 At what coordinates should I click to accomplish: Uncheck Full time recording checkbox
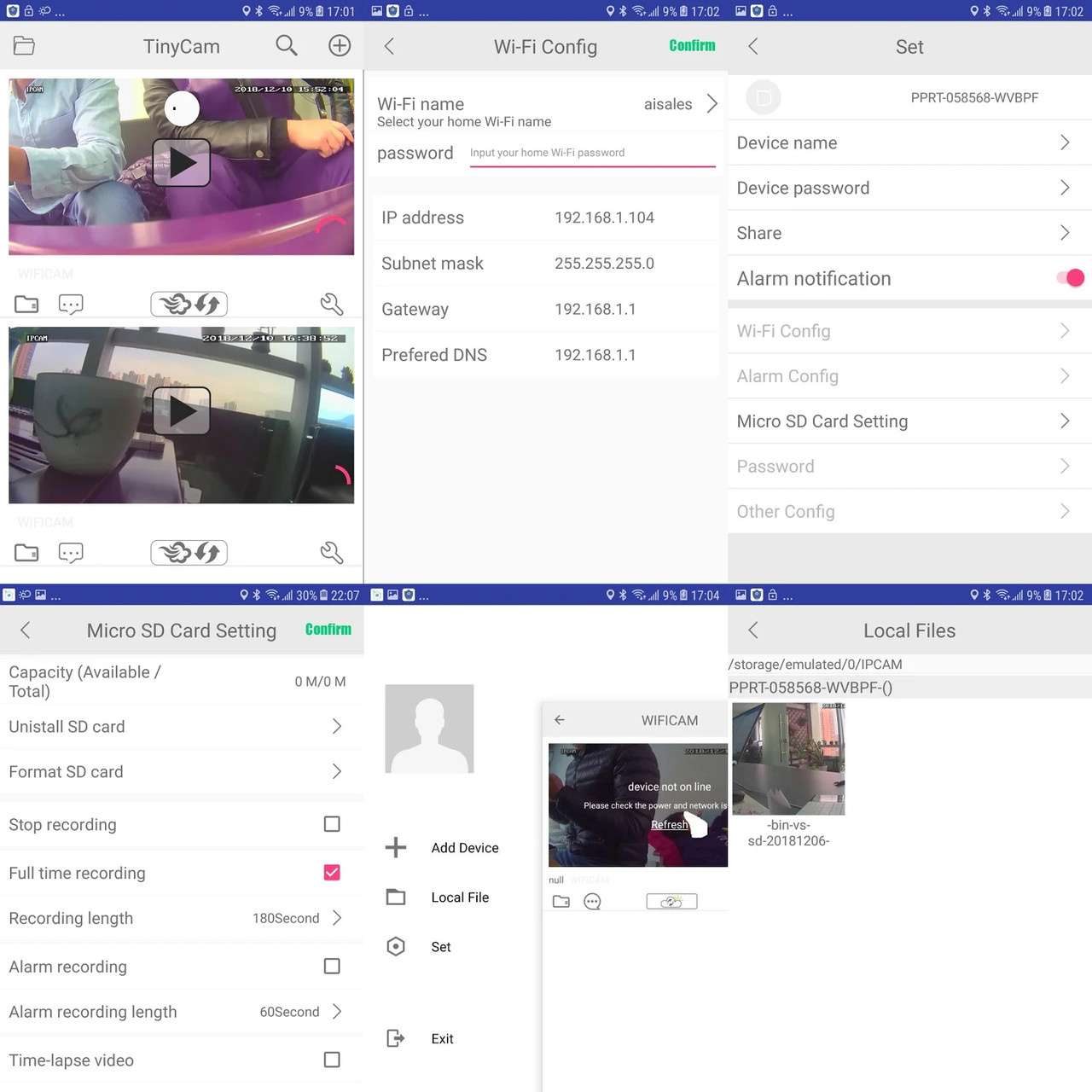(x=332, y=873)
